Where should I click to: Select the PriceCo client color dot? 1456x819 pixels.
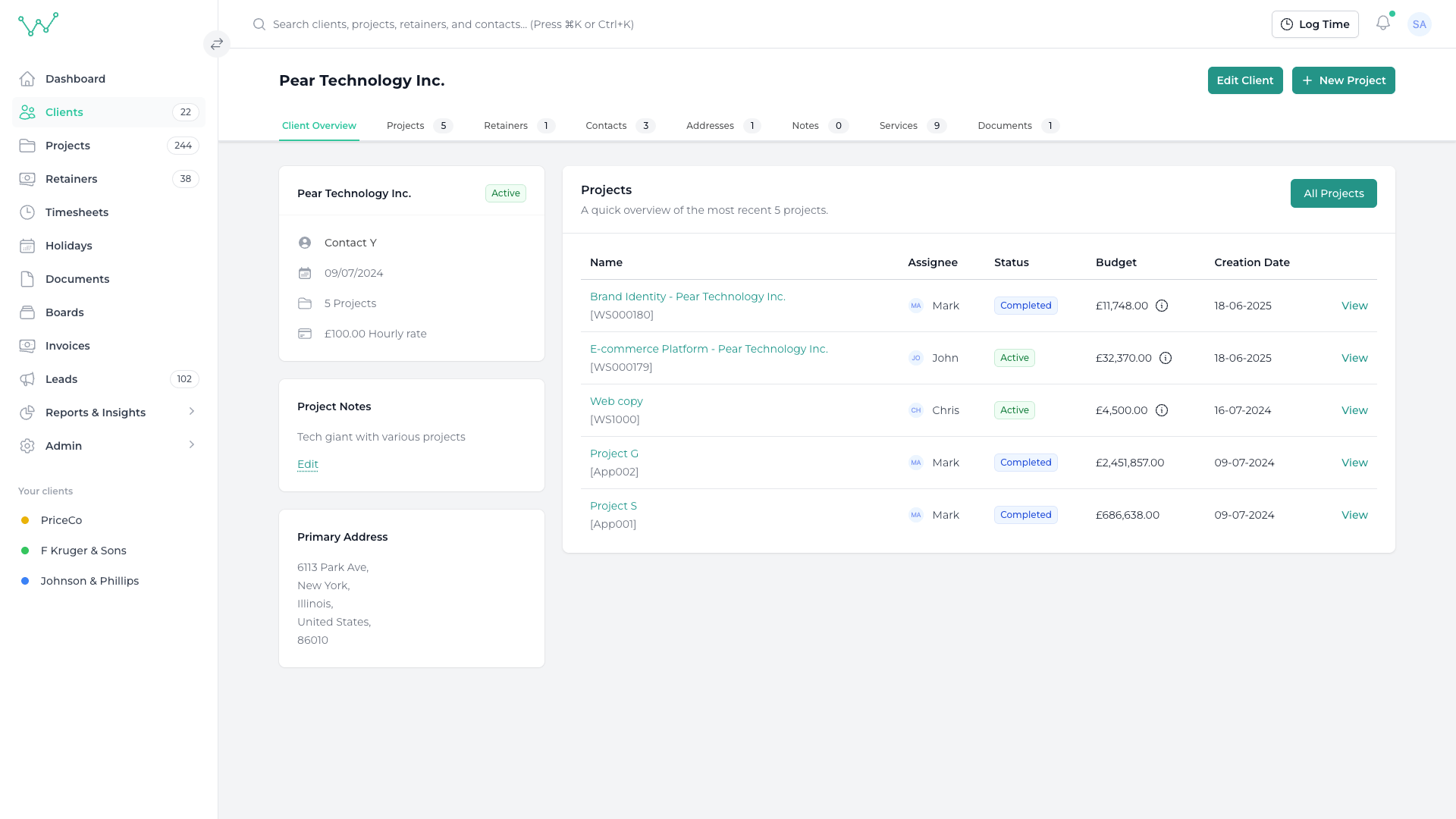tap(25, 520)
